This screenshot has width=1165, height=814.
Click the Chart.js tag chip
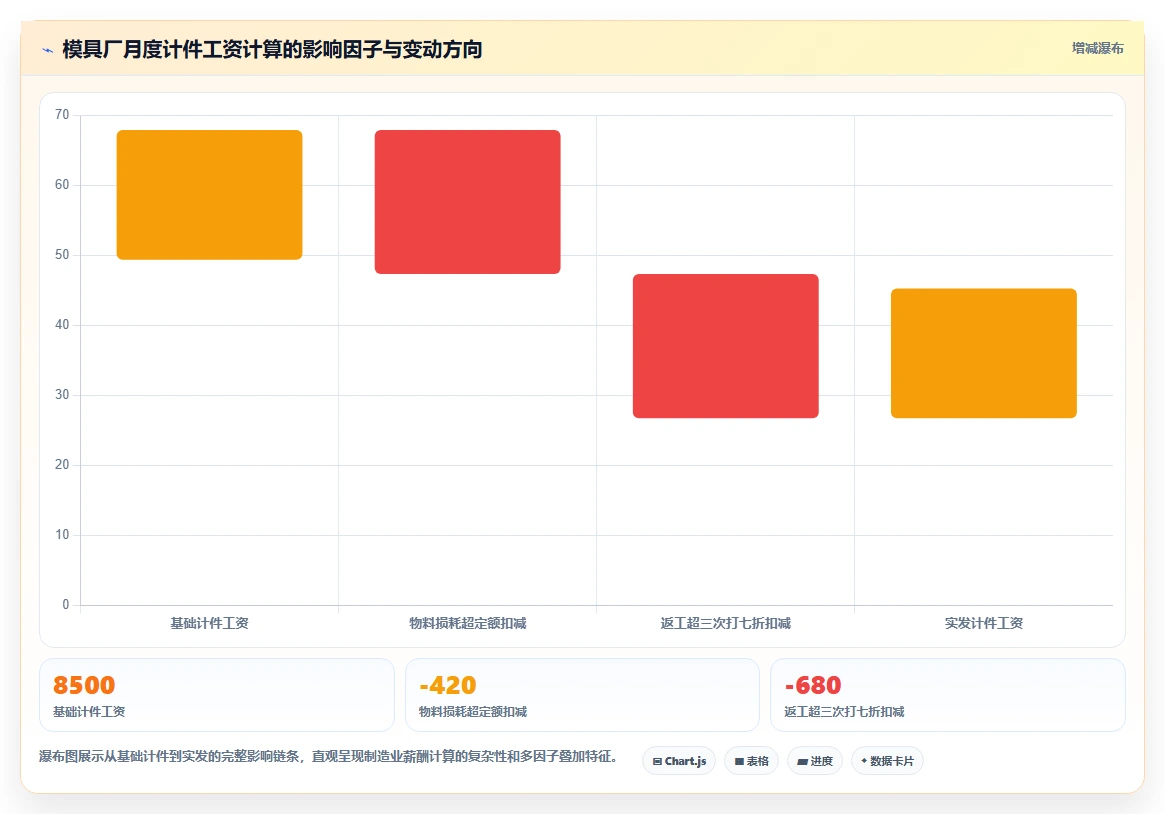coord(679,761)
